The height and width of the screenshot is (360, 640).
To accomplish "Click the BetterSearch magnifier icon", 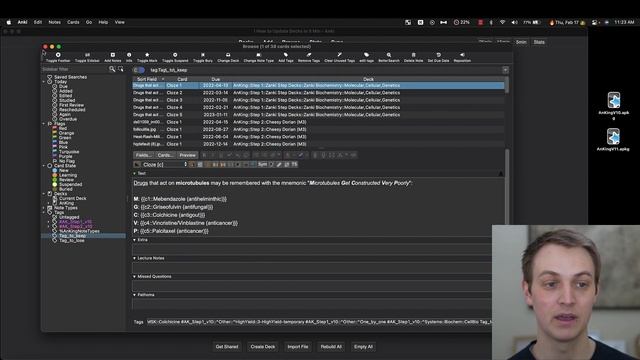I will (x=389, y=55).
